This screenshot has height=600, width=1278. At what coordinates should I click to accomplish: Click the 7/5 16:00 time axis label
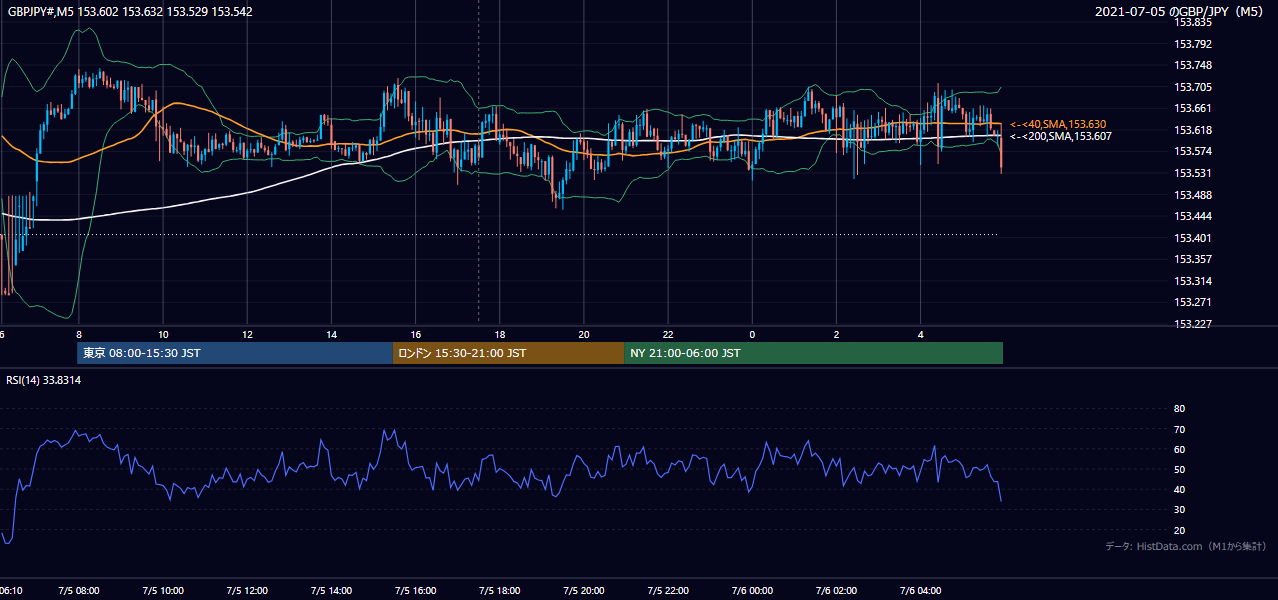(x=416, y=590)
